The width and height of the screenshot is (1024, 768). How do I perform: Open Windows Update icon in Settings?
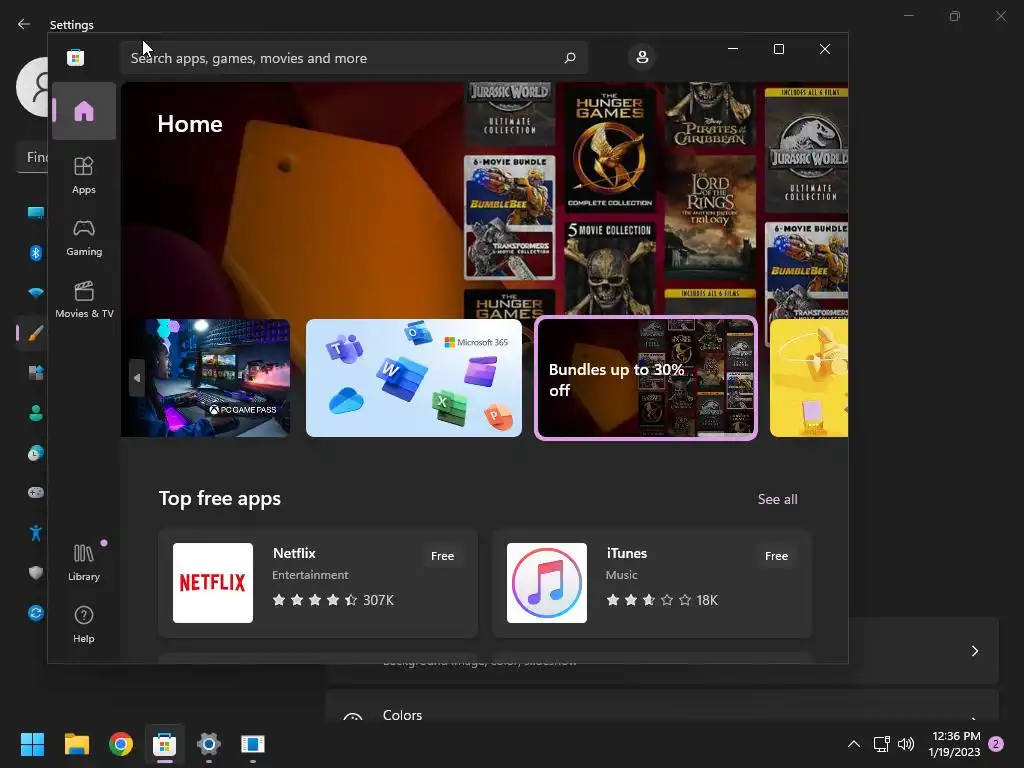36,613
